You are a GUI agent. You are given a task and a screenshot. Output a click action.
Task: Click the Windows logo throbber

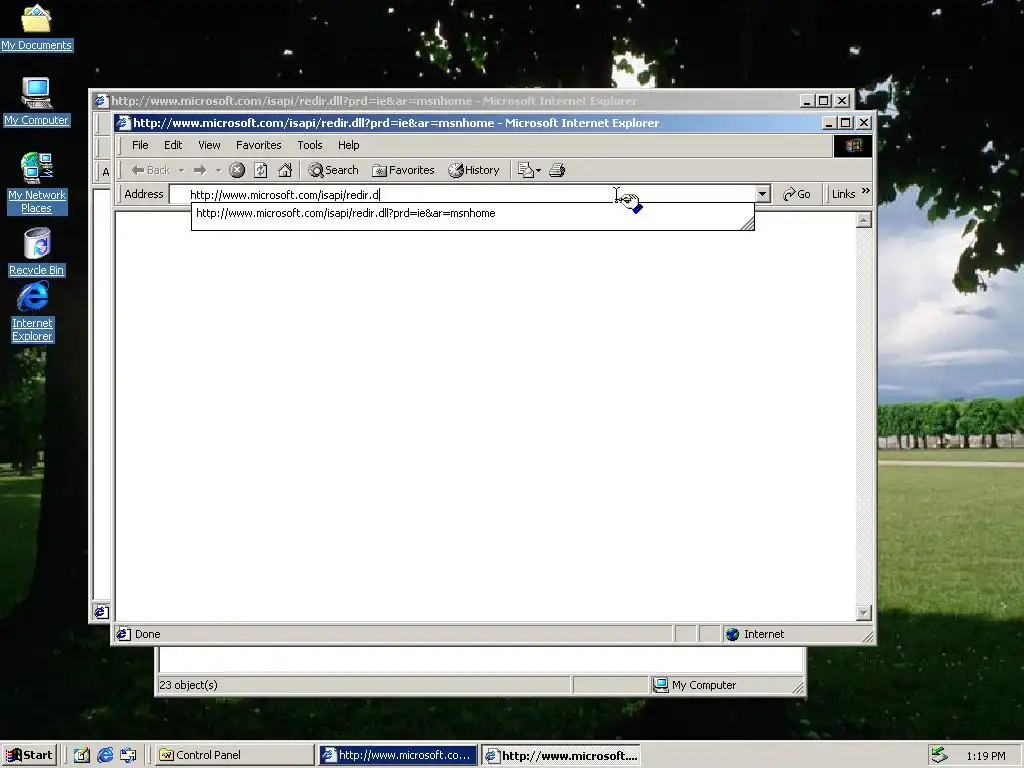click(x=852, y=146)
